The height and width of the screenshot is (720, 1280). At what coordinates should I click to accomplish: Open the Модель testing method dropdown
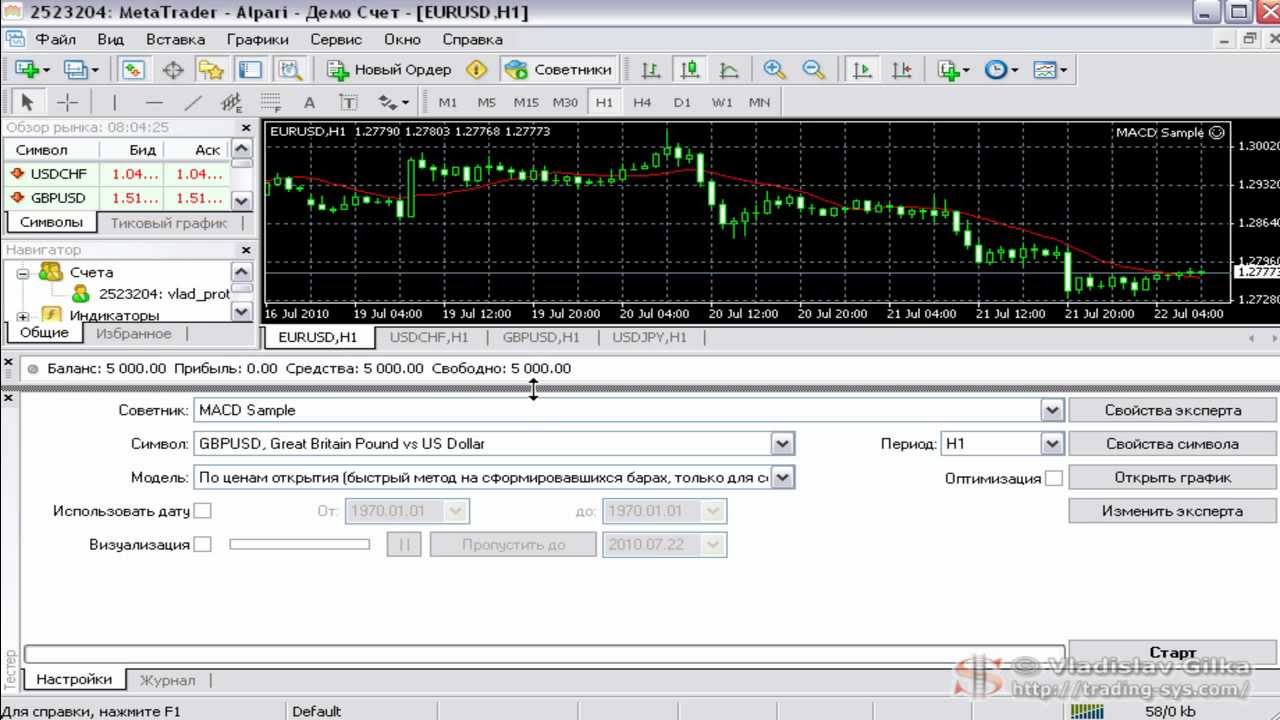pyautogui.click(x=783, y=478)
